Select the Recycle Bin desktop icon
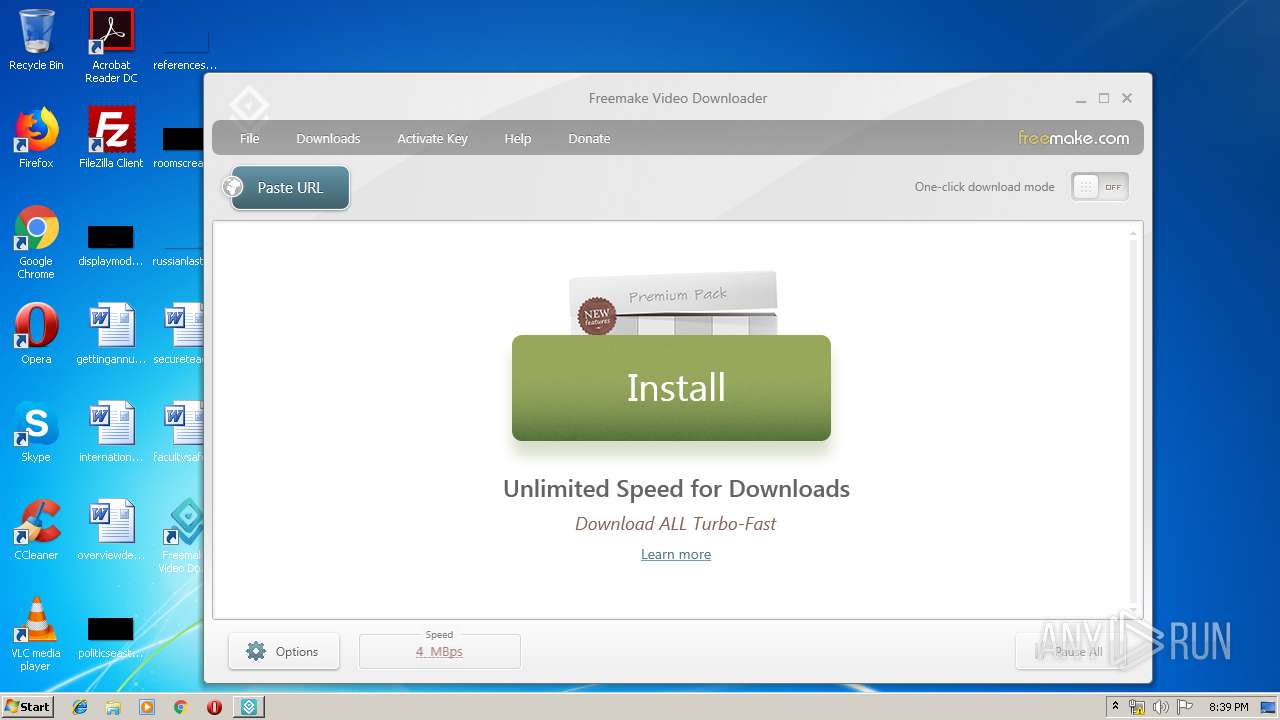This screenshot has height=720, width=1280. point(36,41)
